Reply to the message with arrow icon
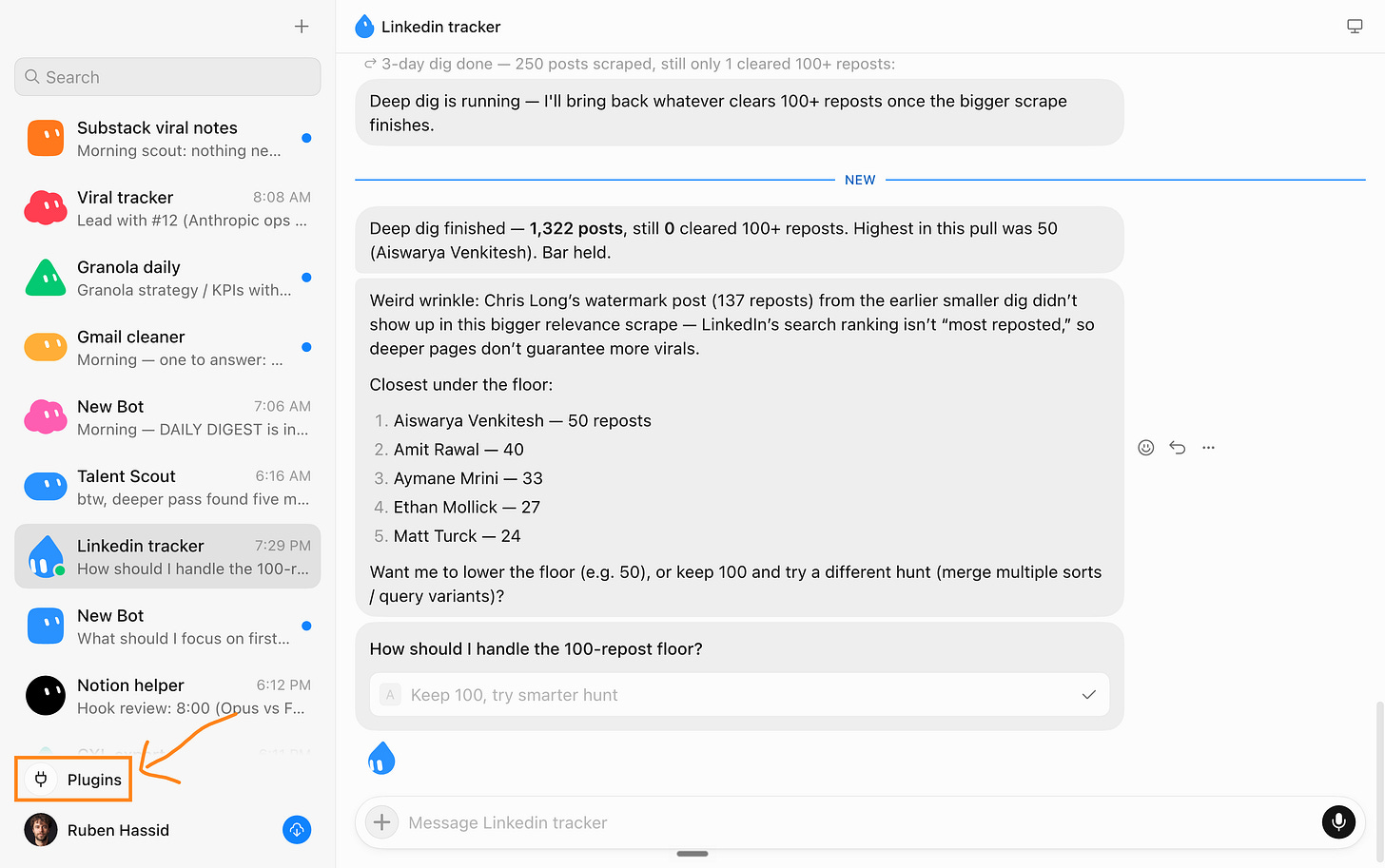Image resolution: width=1385 pixels, height=868 pixels. [x=1178, y=448]
